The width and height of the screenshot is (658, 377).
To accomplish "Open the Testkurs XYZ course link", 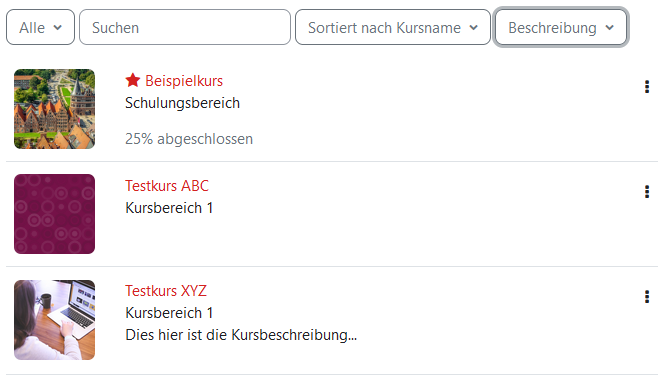I will click(166, 291).
